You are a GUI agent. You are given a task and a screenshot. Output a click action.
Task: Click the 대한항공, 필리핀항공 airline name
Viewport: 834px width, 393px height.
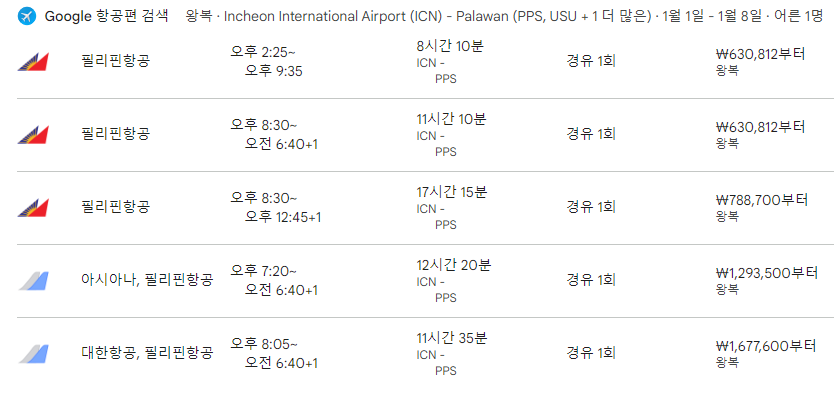[147, 352]
